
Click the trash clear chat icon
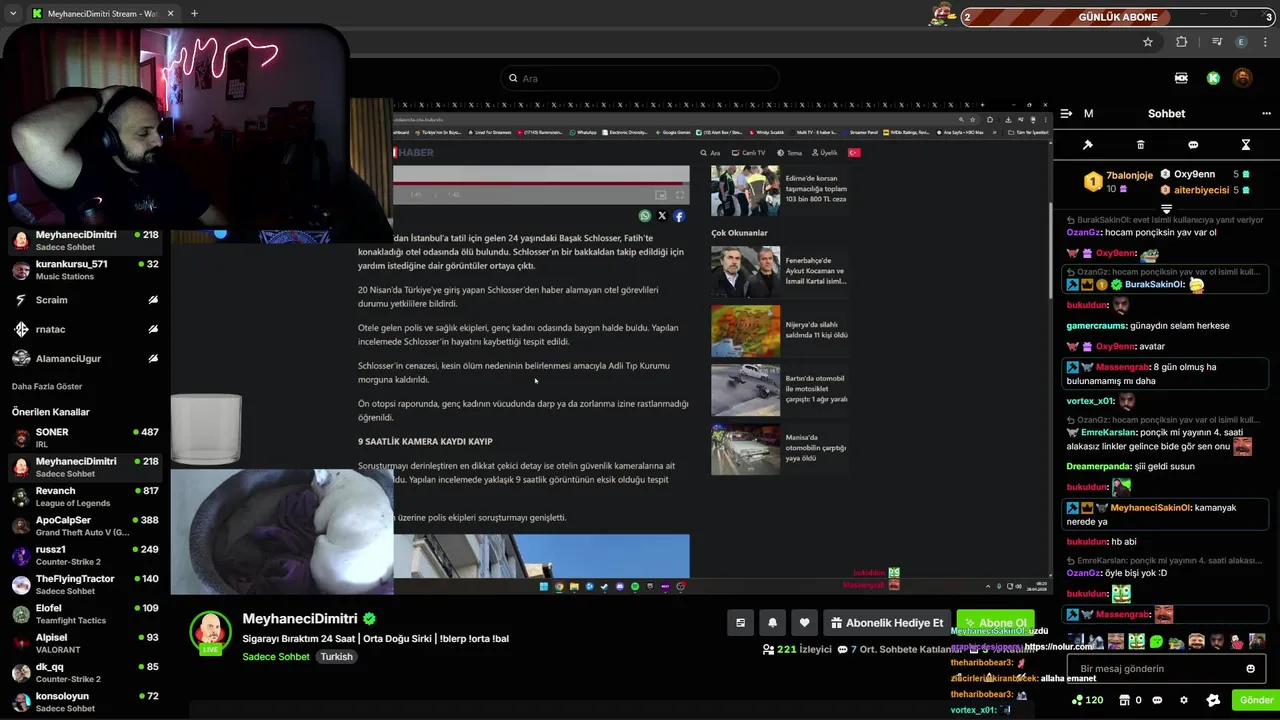(1140, 145)
